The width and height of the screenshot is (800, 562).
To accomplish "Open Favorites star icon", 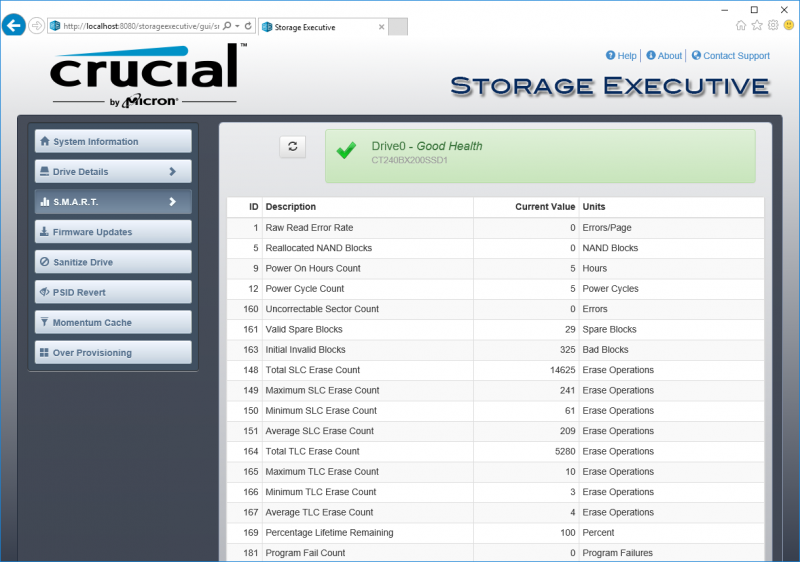I will click(757, 25).
